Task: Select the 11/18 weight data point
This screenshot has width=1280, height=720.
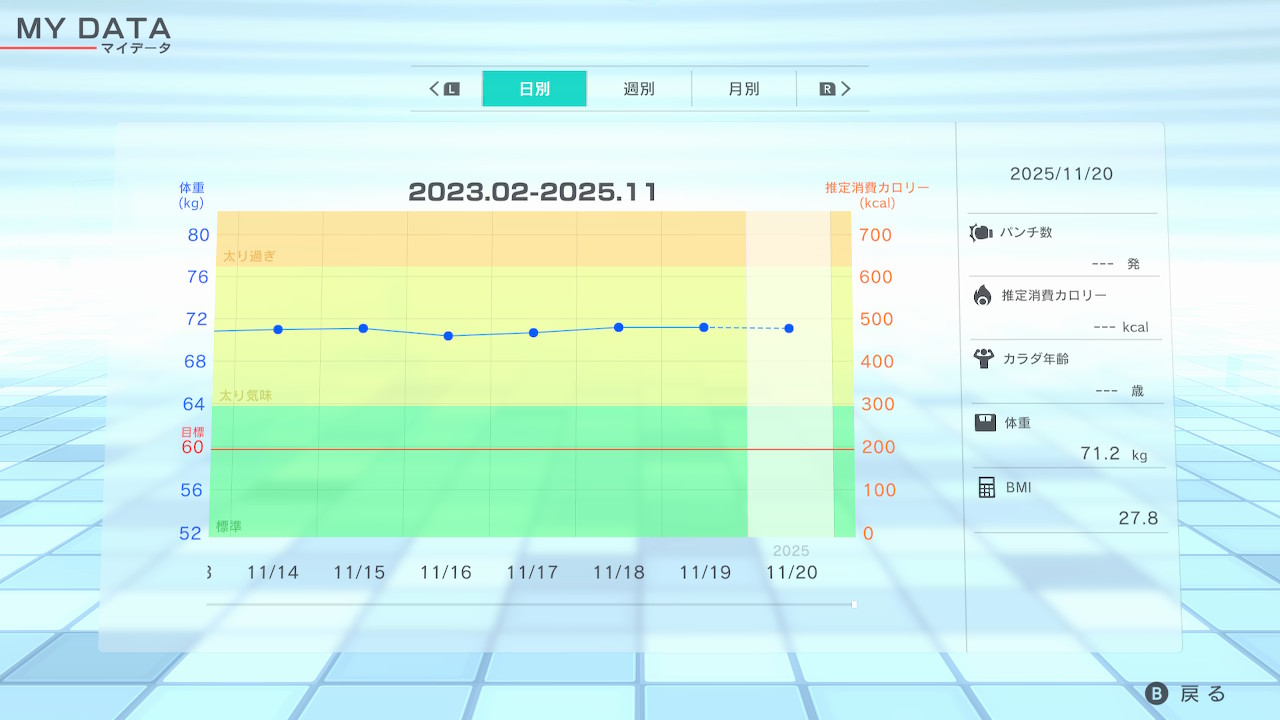Action: coord(619,327)
